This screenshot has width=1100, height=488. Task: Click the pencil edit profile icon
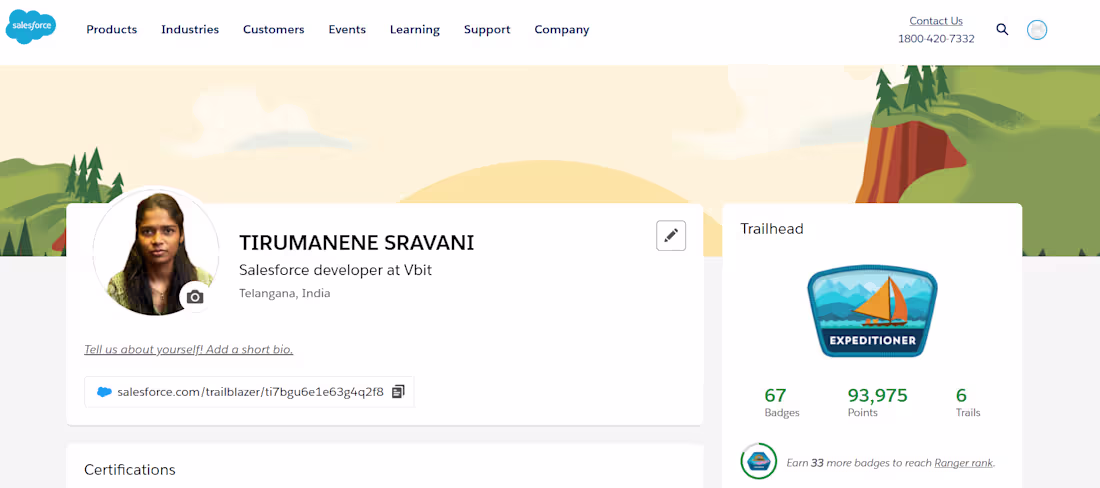point(671,236)
